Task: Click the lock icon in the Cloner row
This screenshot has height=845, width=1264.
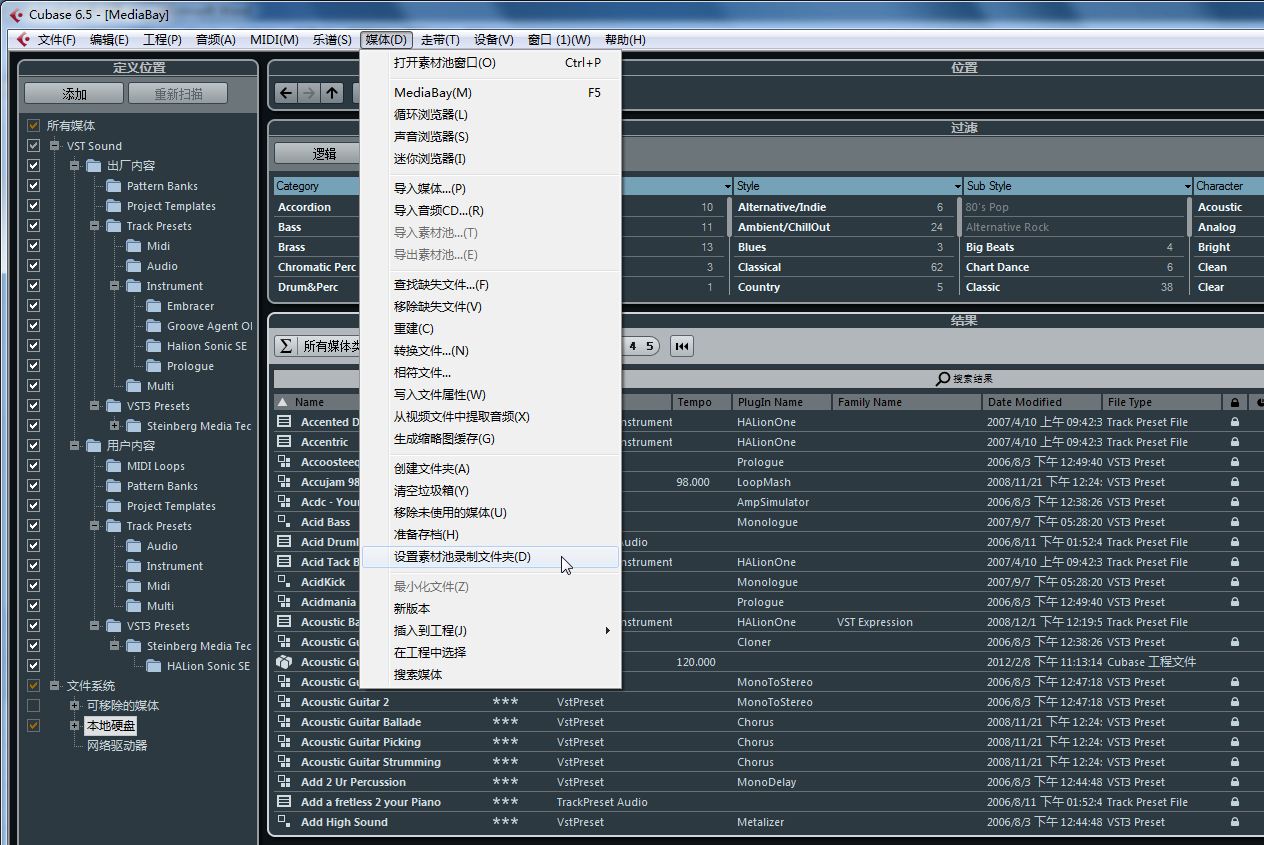Action: click(1235, 642)
